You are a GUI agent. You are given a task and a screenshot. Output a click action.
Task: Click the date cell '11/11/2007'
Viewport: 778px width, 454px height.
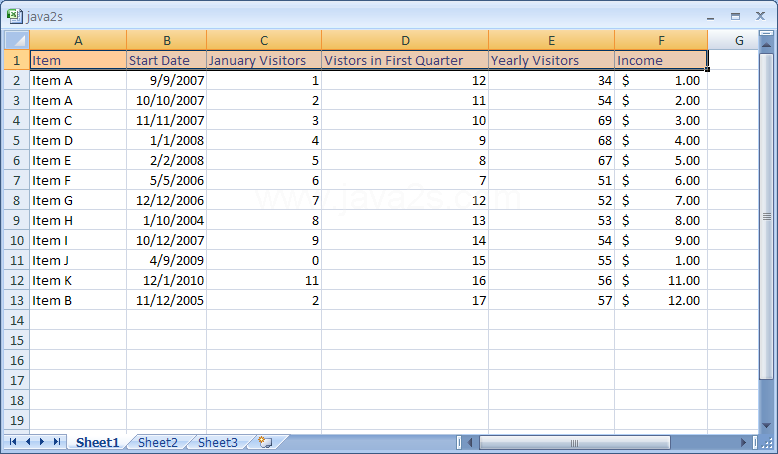pyautogui.click(x=167, y=121)
